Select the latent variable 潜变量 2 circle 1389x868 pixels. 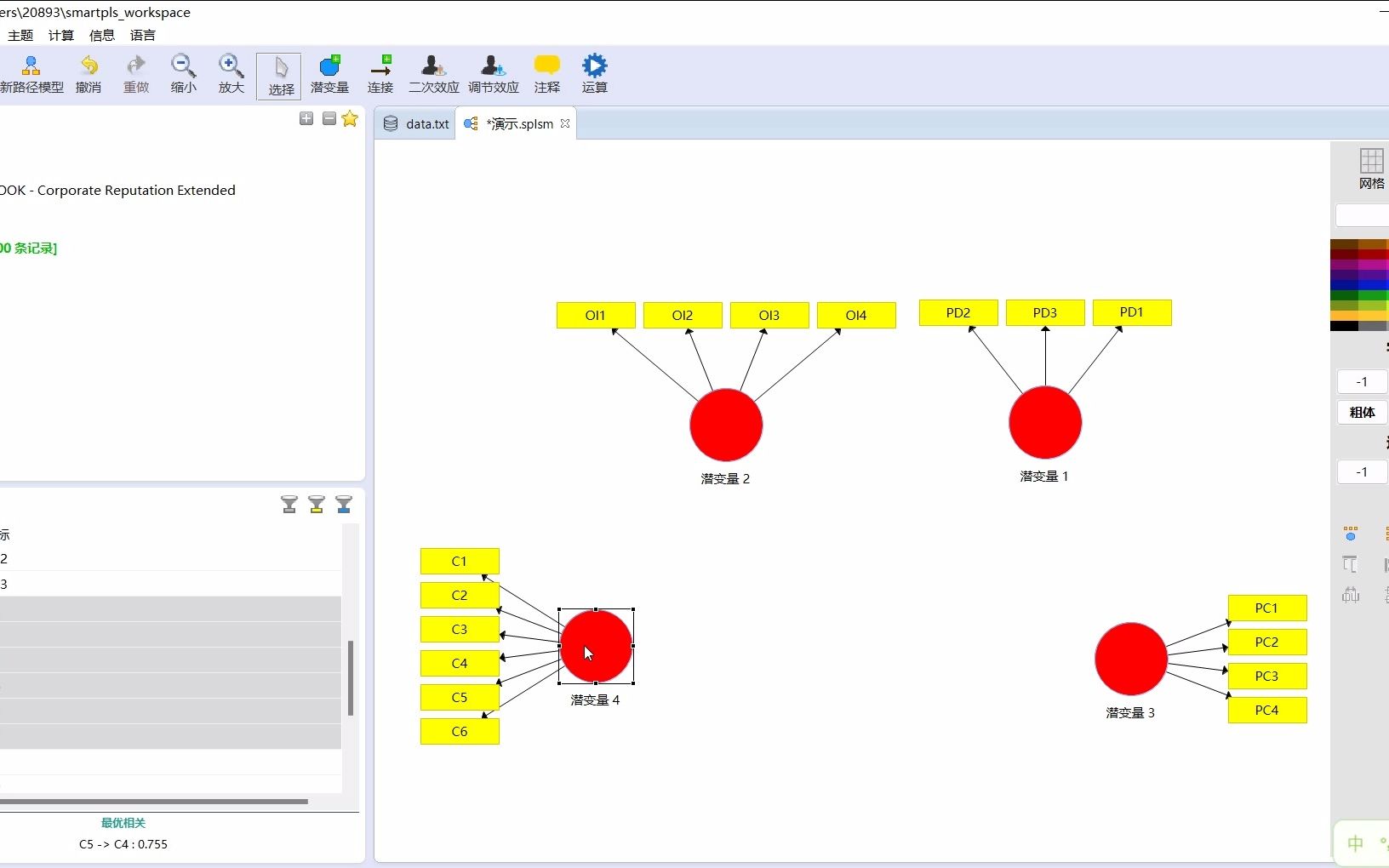pos(726,425)
